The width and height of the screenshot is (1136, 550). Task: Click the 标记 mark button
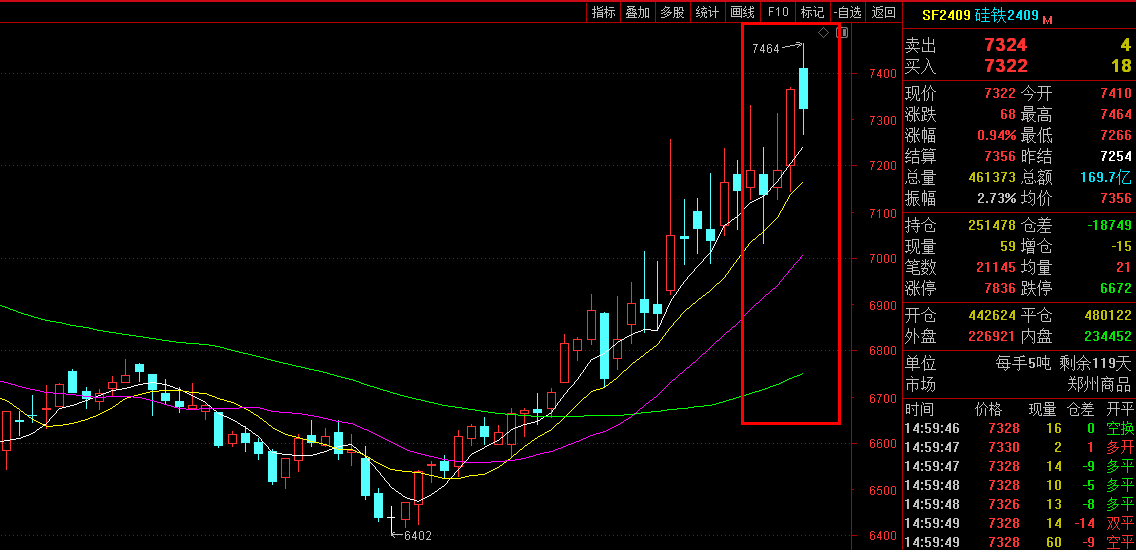tap(812, 12)
